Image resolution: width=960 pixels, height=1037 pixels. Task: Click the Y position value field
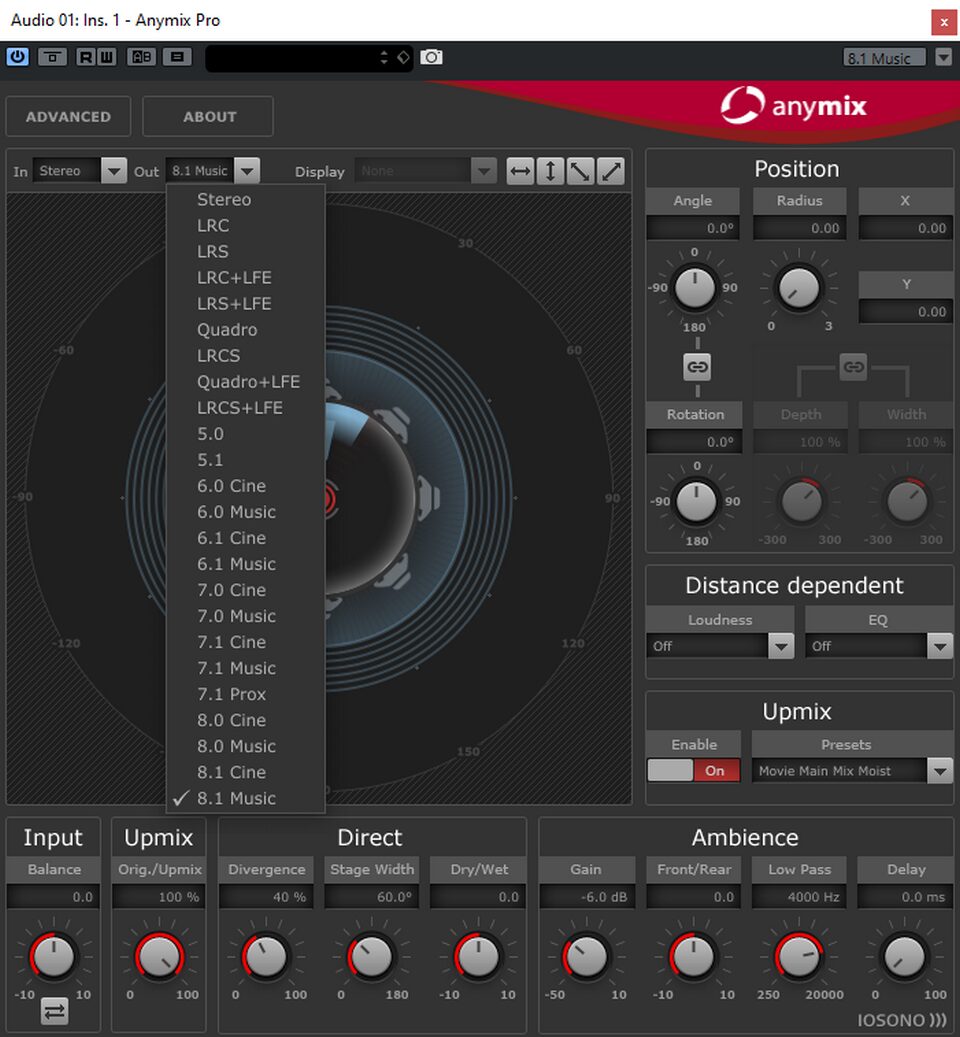click(x=906, y=311)
